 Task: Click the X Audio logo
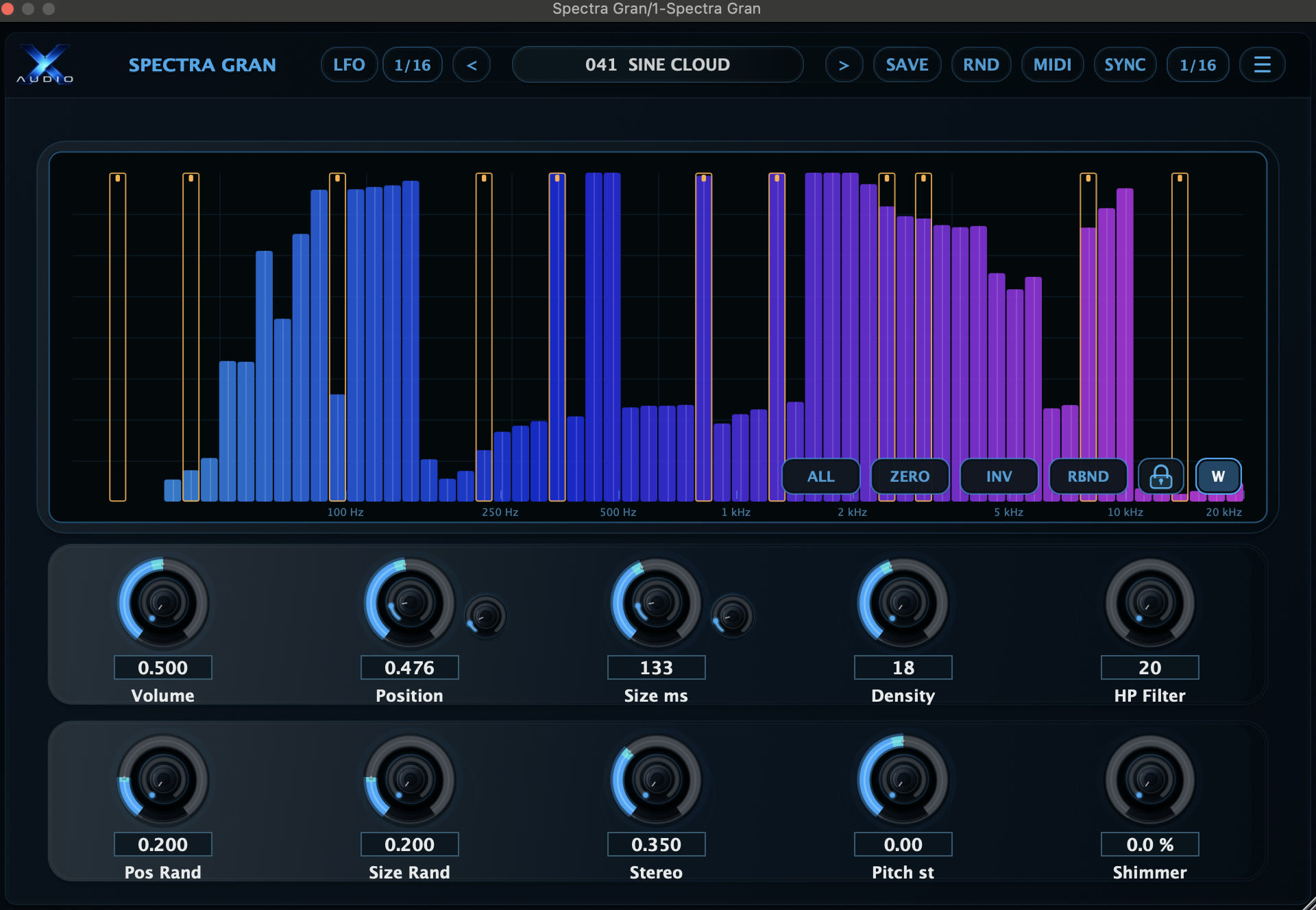[x=45, y=64]
